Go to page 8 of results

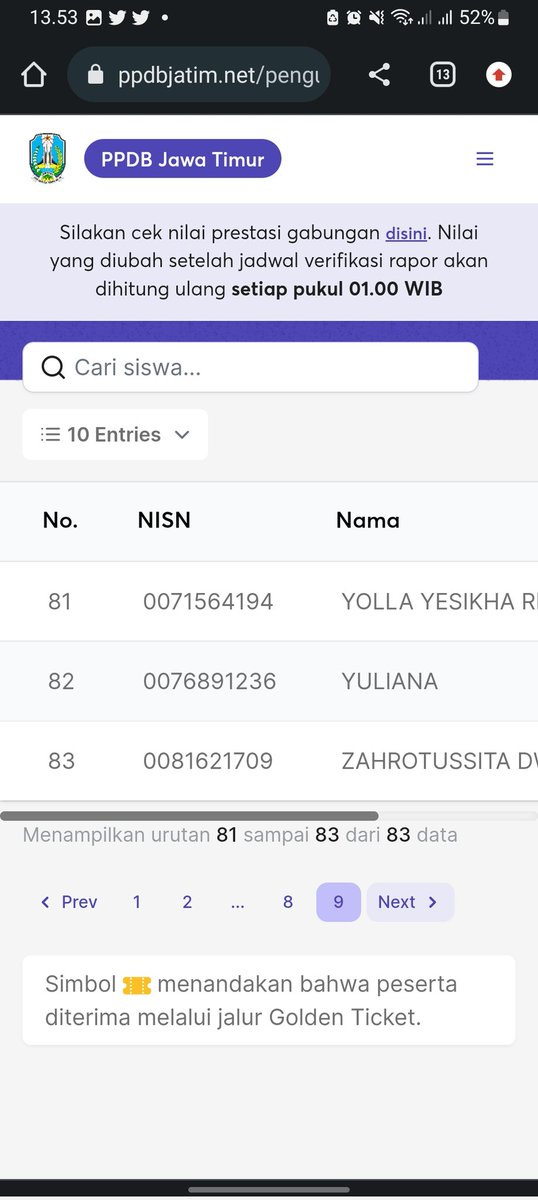pyautogui.click(x=288, y=902)
